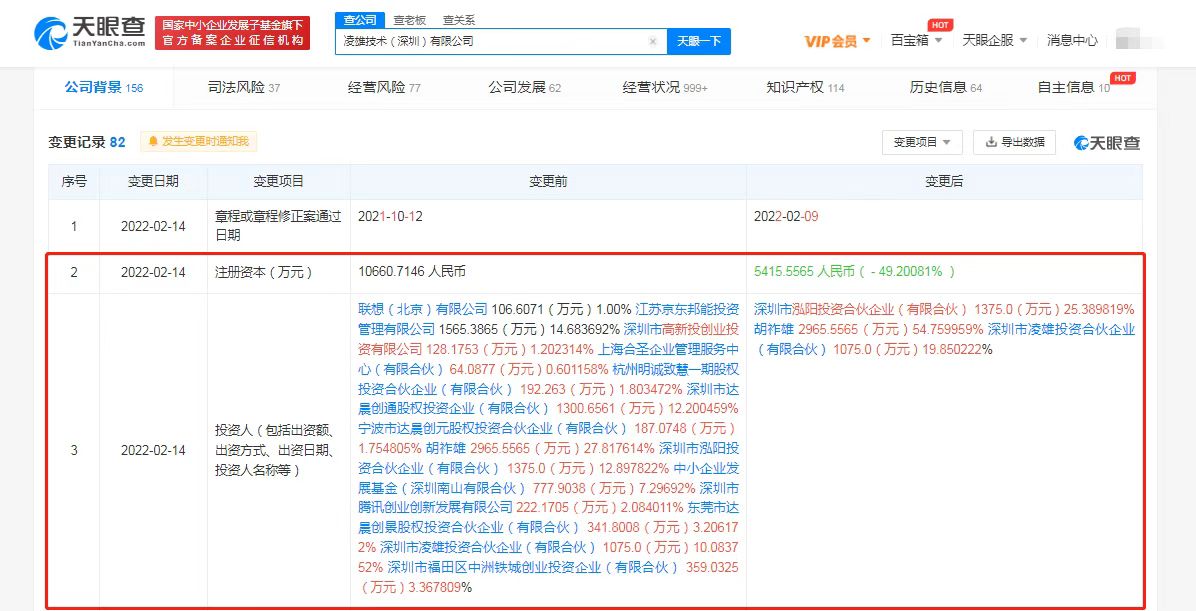Viewport: 1196px width, 611px height.
Task: Click the bell change-notification button
Action: (197, 142)
